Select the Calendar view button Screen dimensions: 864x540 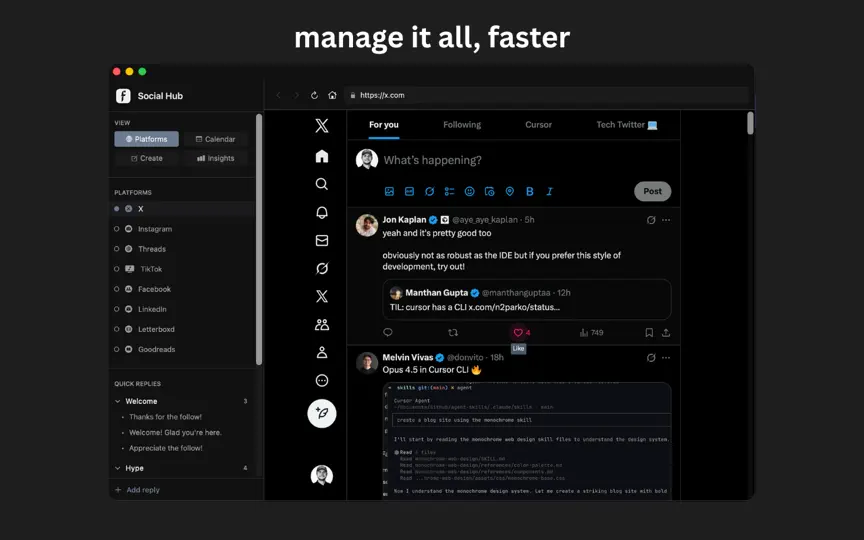point(215,139)
